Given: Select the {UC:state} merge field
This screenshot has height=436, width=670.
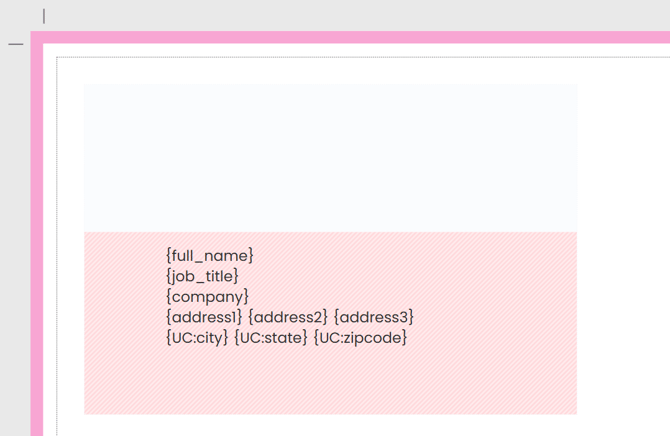Looking at the screenshot, I should [x=270, y=338].
